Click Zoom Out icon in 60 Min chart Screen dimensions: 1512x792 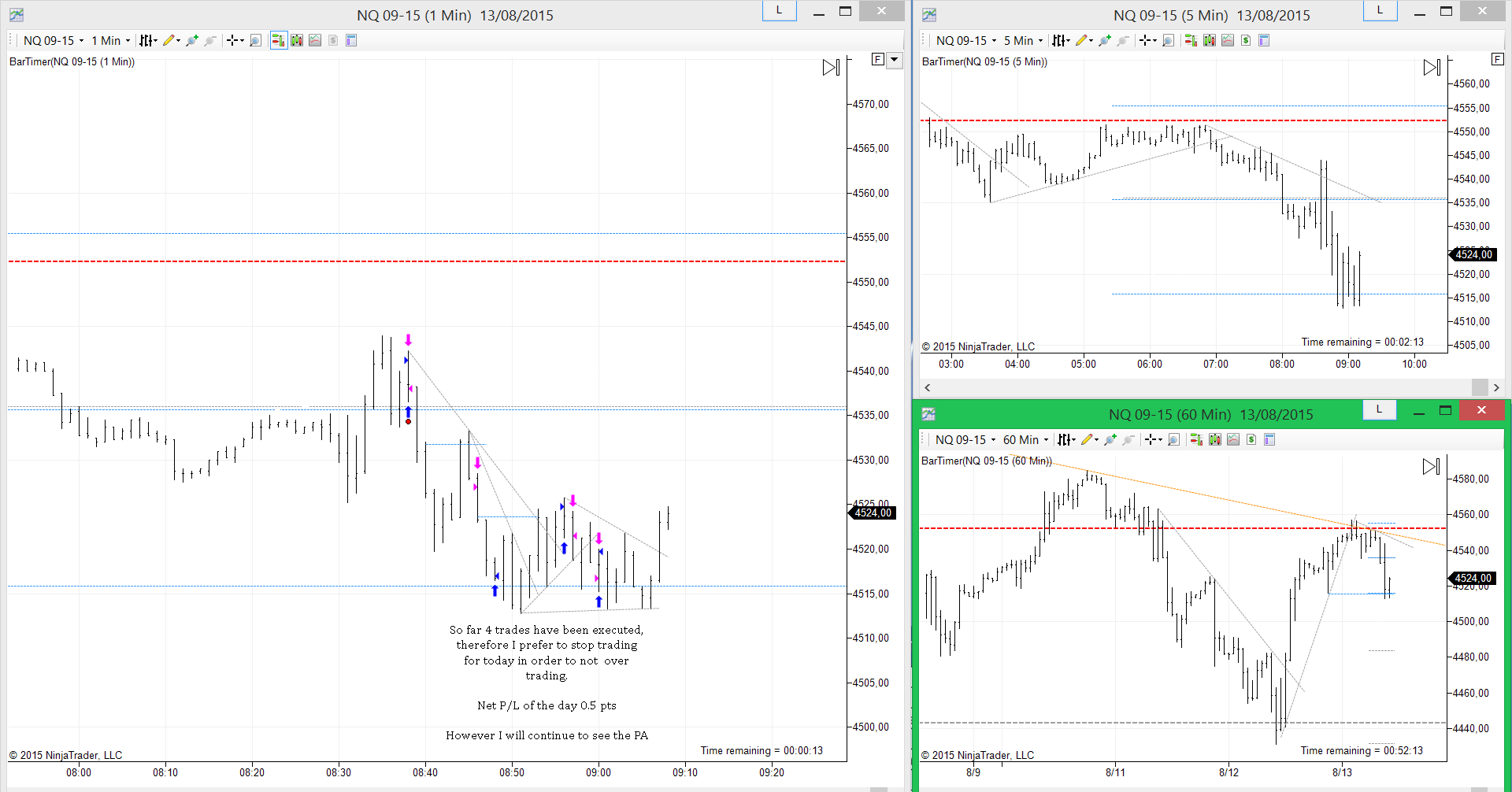pyautogui.click(x=1128, y=439)
